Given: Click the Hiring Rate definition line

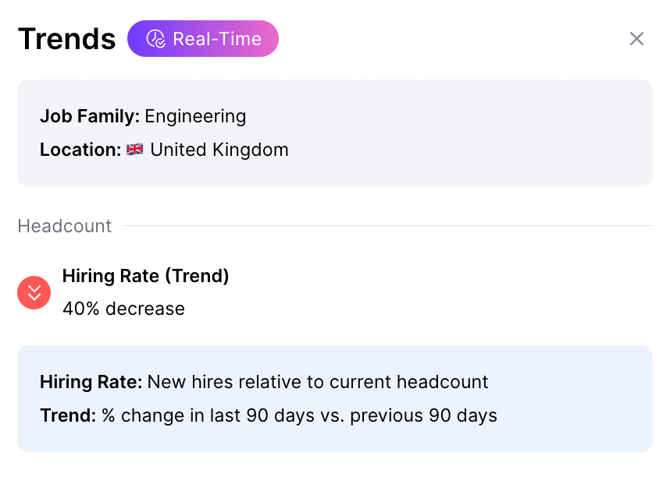Looking at the screenshot, I should [264, 382].
